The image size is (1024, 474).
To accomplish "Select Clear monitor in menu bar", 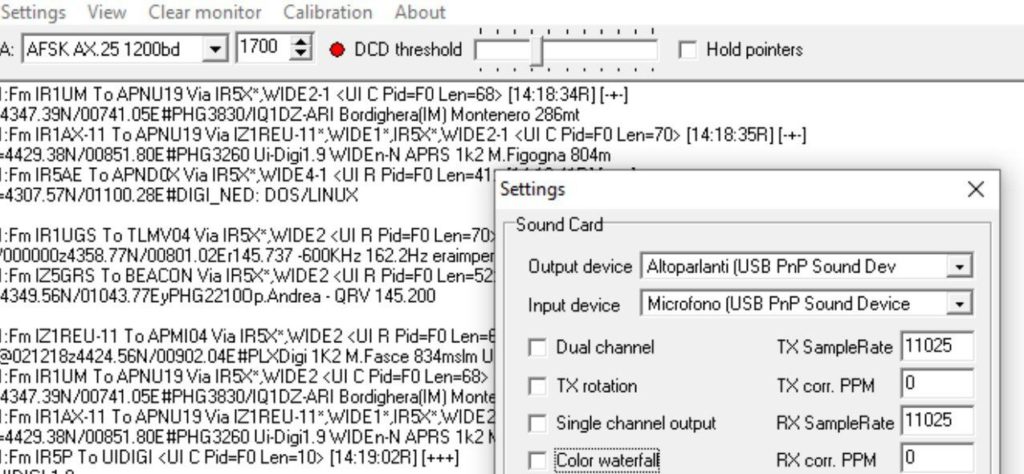I will [x=204, y=12].
